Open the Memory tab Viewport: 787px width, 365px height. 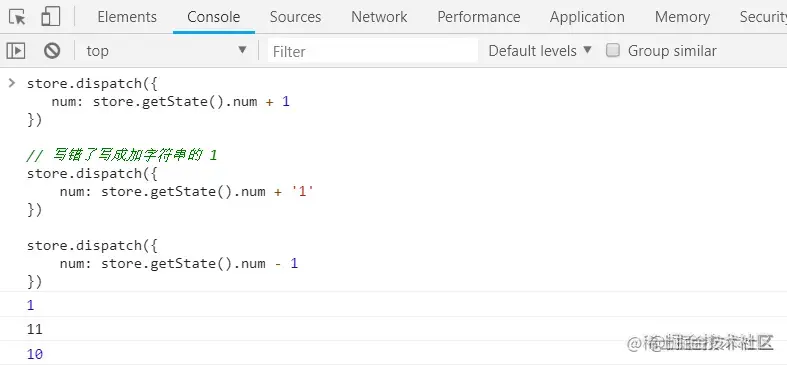click(x=682, y=17)
